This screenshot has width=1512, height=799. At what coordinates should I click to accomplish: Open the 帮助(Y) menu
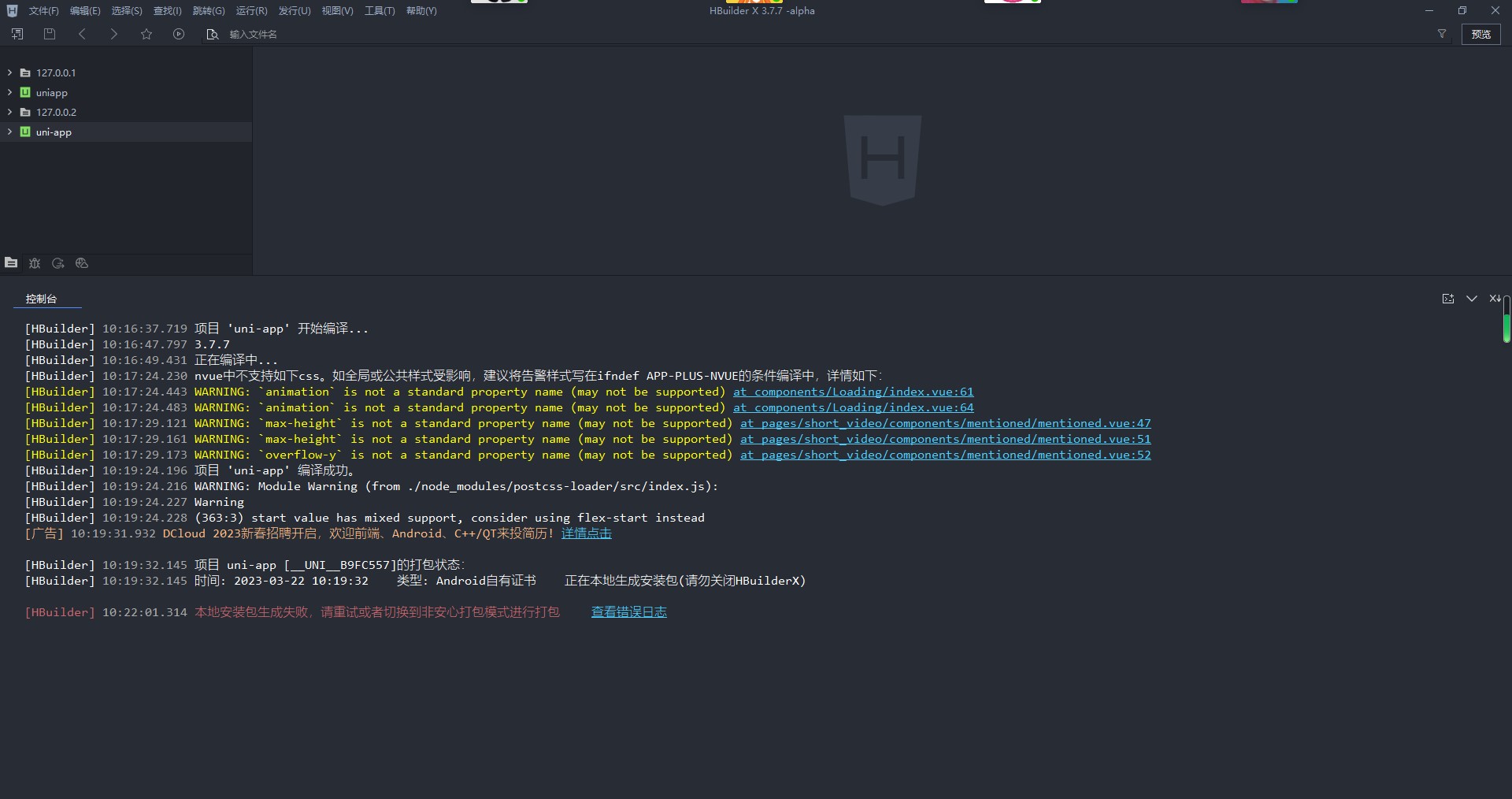[421, 11]
